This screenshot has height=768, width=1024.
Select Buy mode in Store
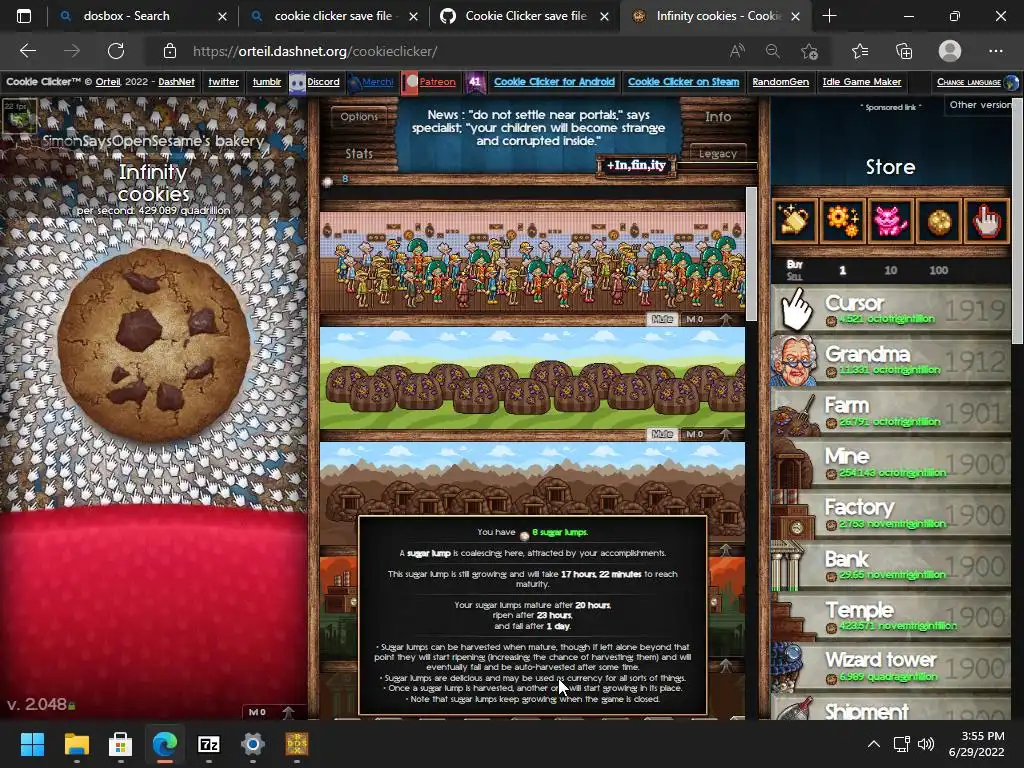click(794, 264)
